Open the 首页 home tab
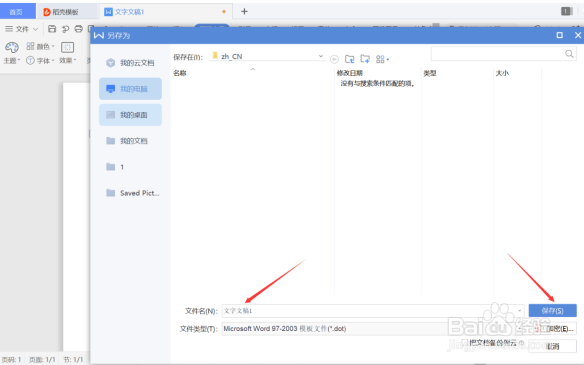This screenshot has width=584, height=365. pos(17,12)
